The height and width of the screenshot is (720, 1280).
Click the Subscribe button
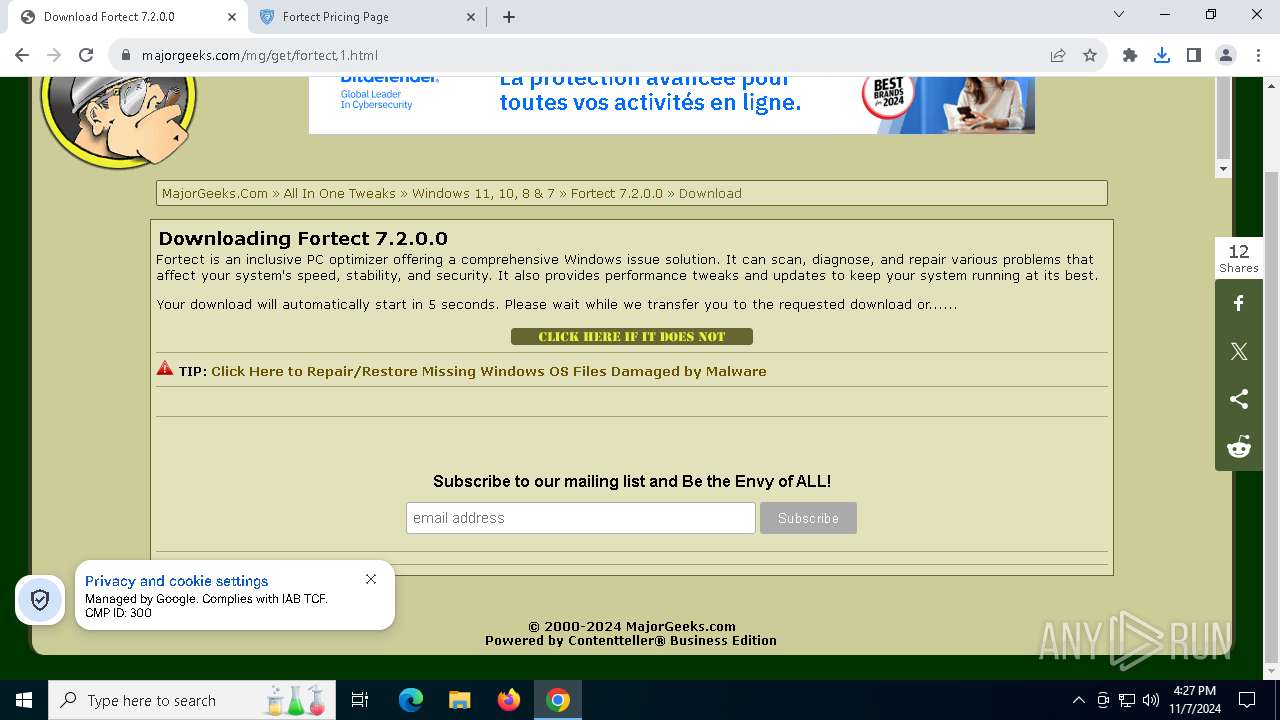click(x=808, y=518)
